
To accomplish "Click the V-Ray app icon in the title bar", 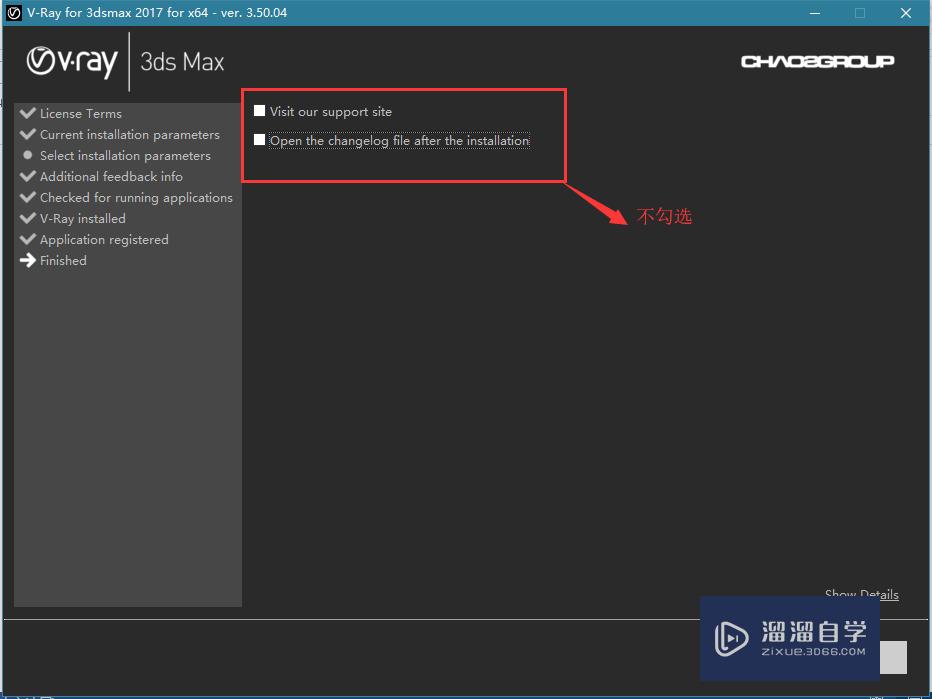I will (14, 12).
